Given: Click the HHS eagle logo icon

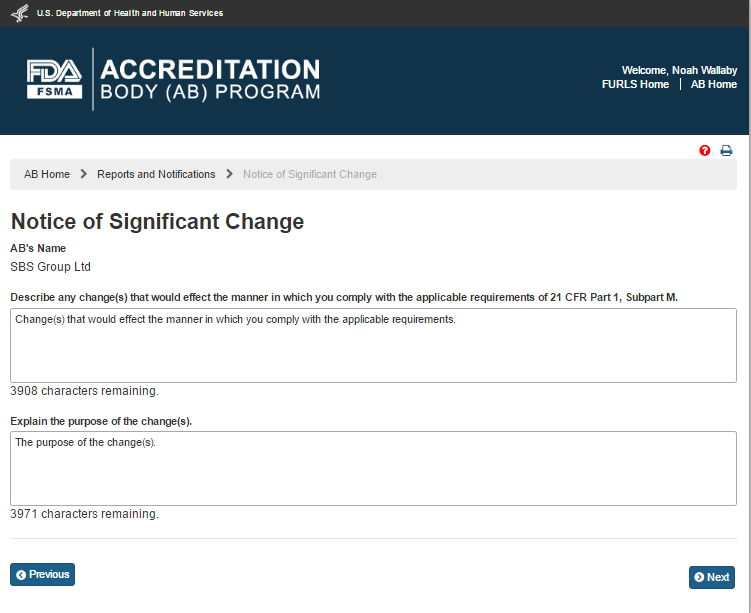Looking at the screenshot, I should tap(19, 13).
